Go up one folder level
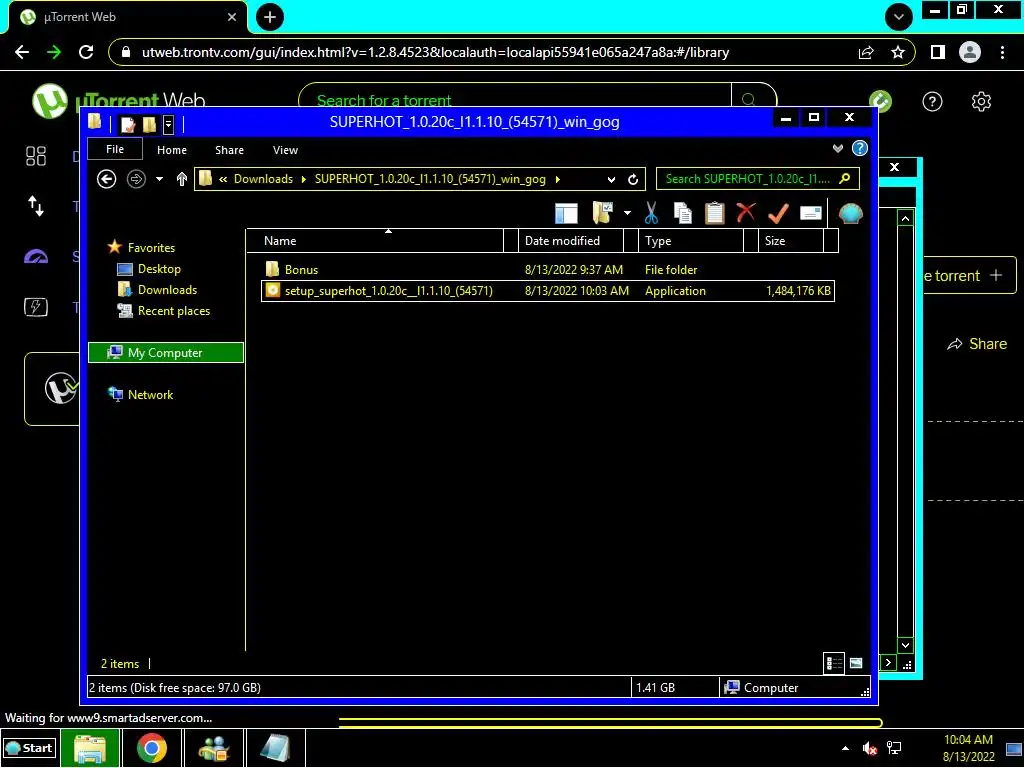The height and width of the screenshot is (768, 1024). pyautogui.click(x=182, y=179)
